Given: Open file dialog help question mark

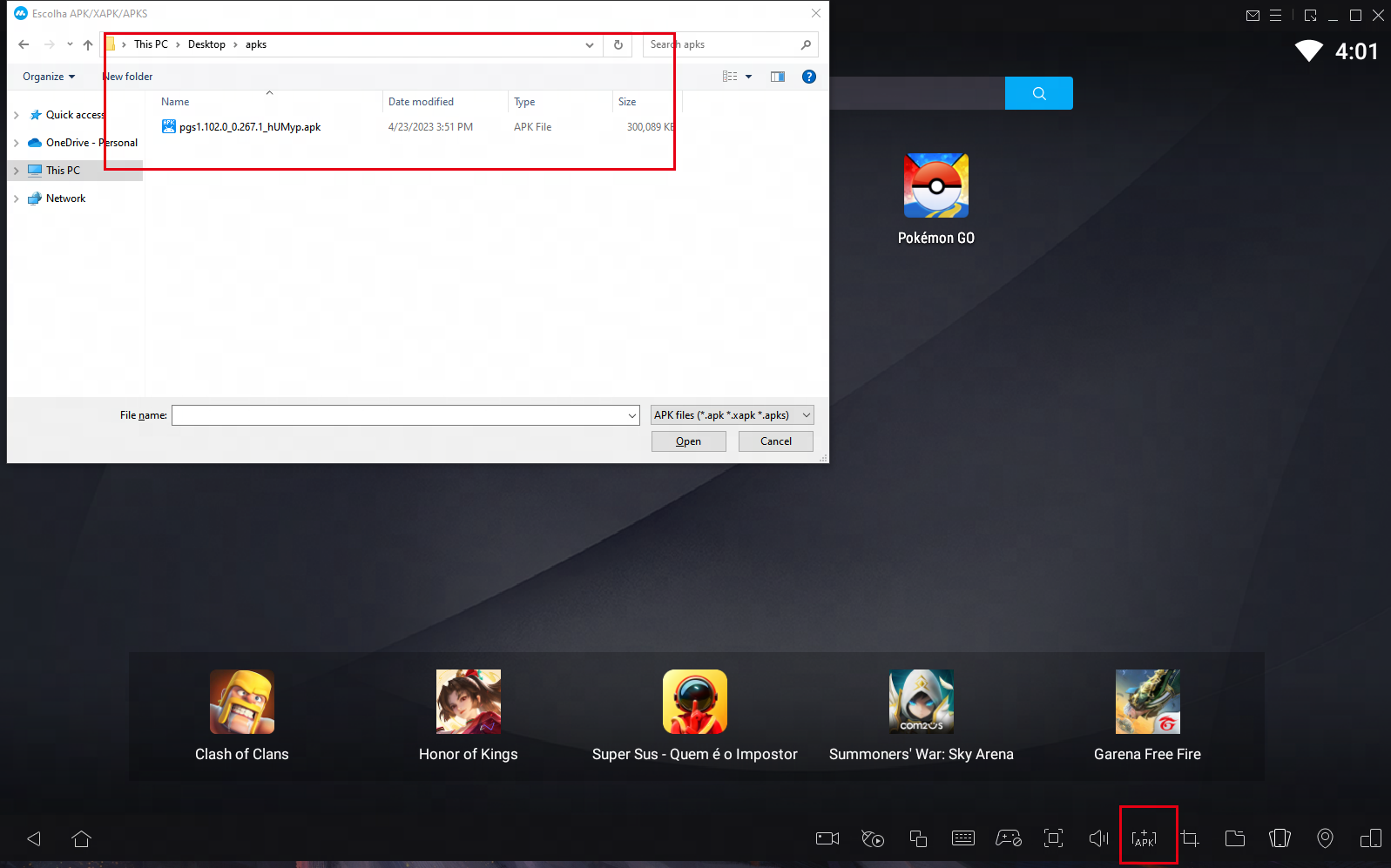Looking at the screenshot, I should [x=809, y=77].
